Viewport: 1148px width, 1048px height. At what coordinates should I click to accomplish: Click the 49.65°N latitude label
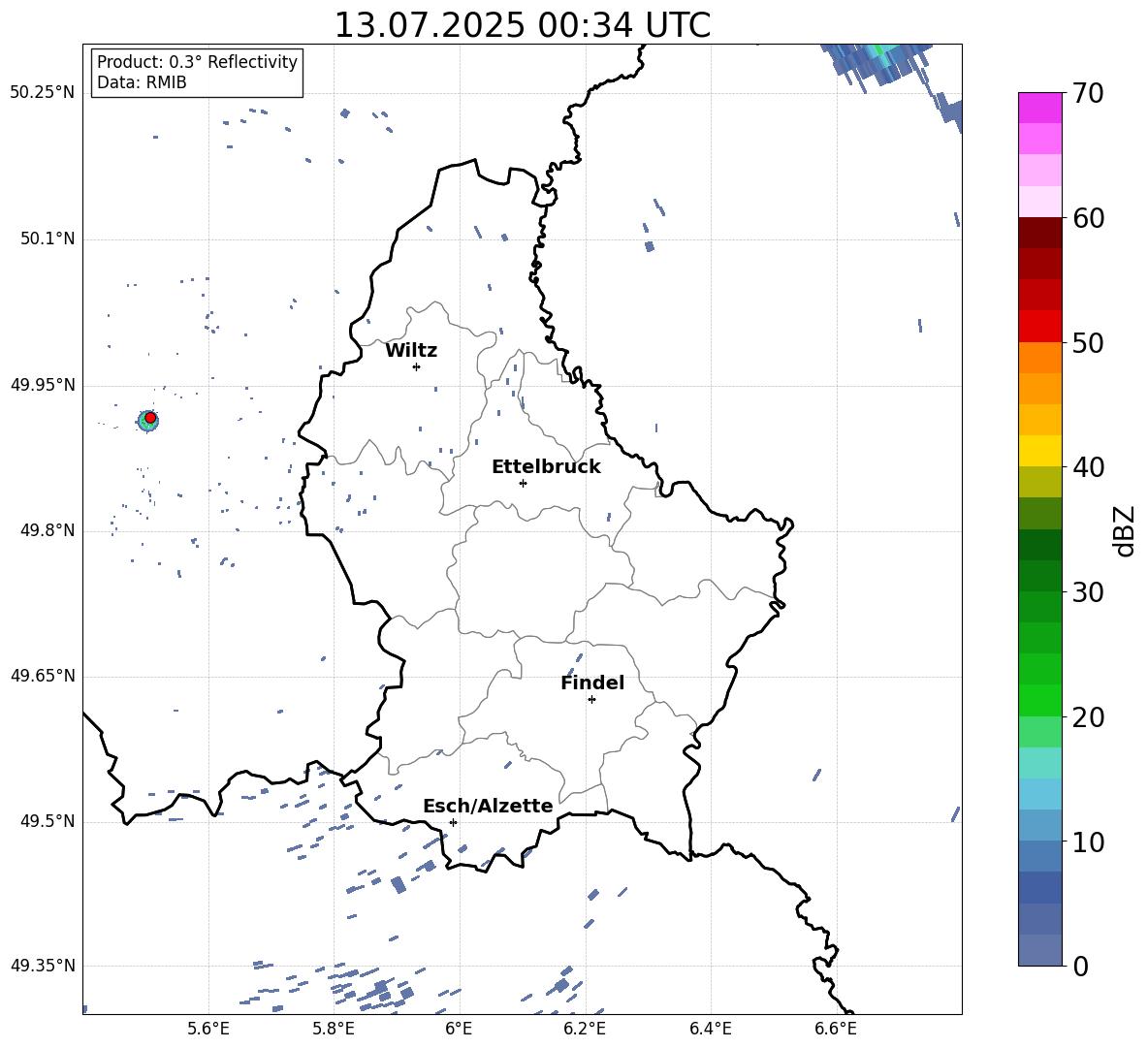(43, 676)
